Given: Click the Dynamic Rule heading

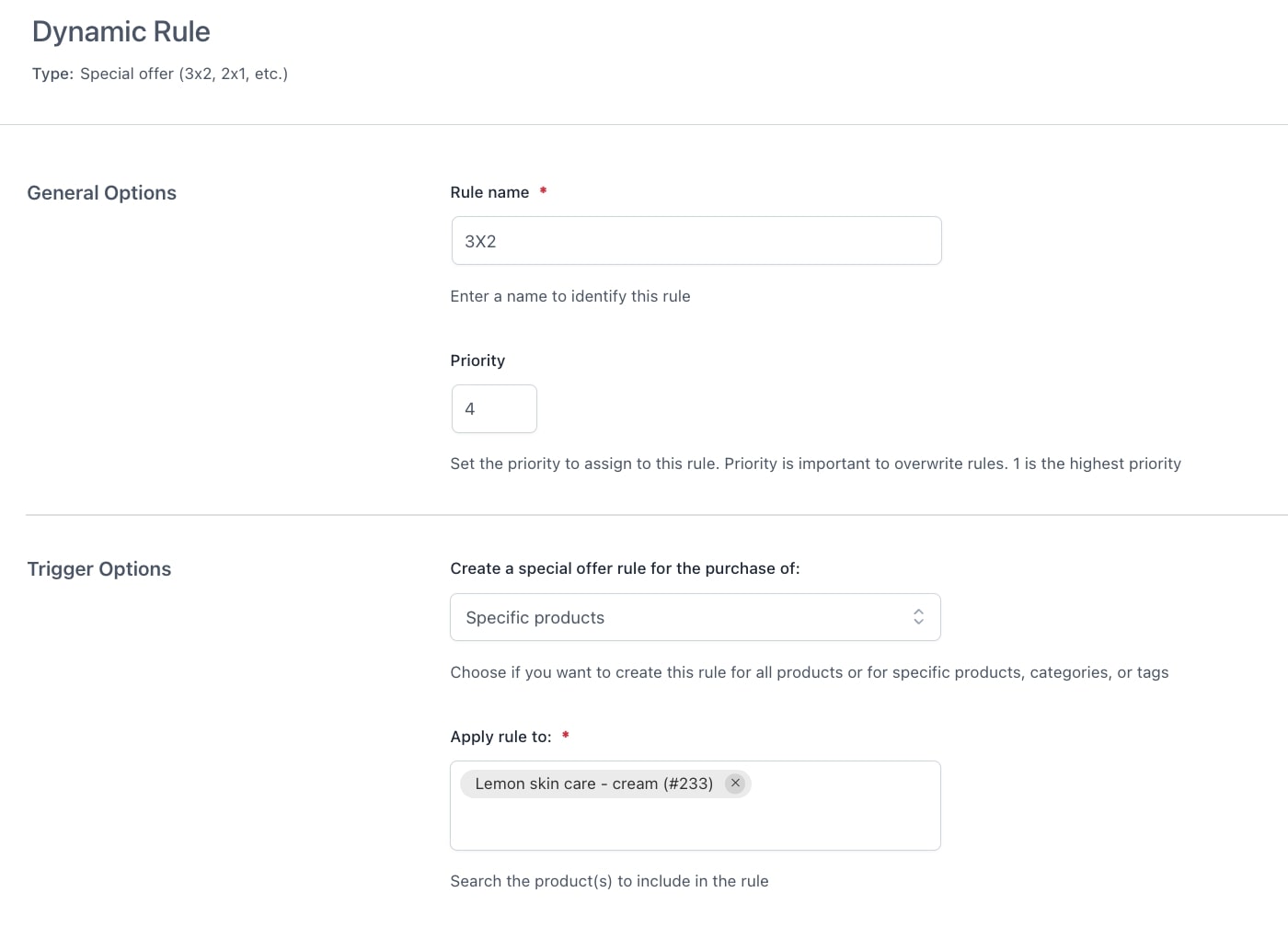Looking at the screenshot, I should [121, 31].
